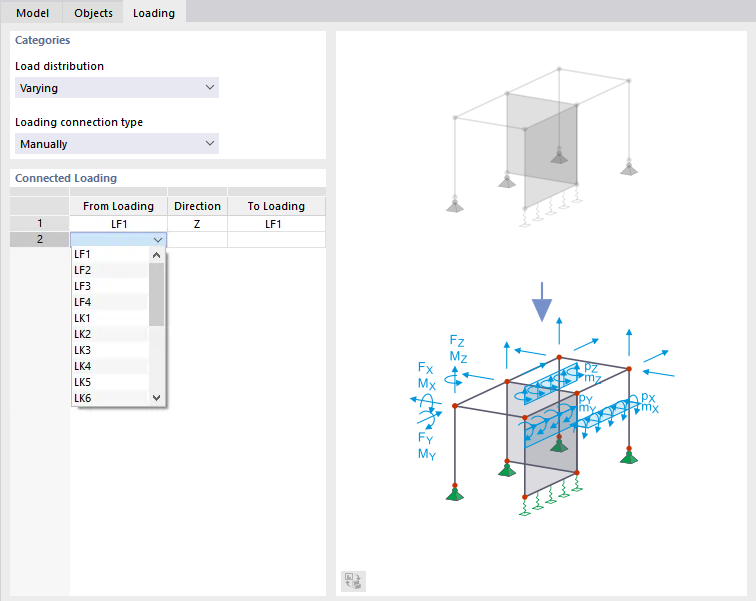Screen dimensions: 756x601
Task: Switch to the Objects tab
Action: pos(93,13)
